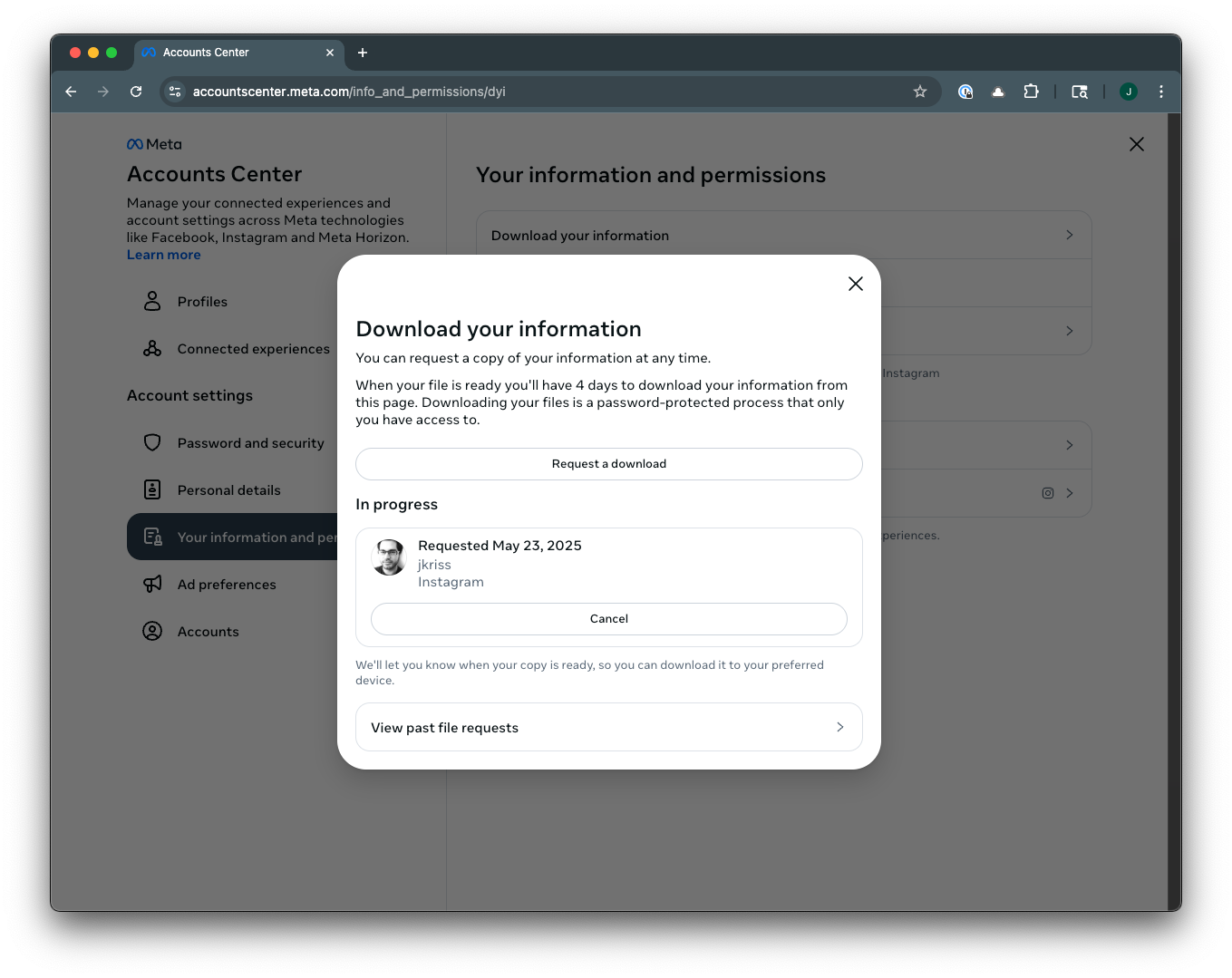Click the 'Requested May 23, 2025' text
1232x978 pixels.
coord(500,546)
